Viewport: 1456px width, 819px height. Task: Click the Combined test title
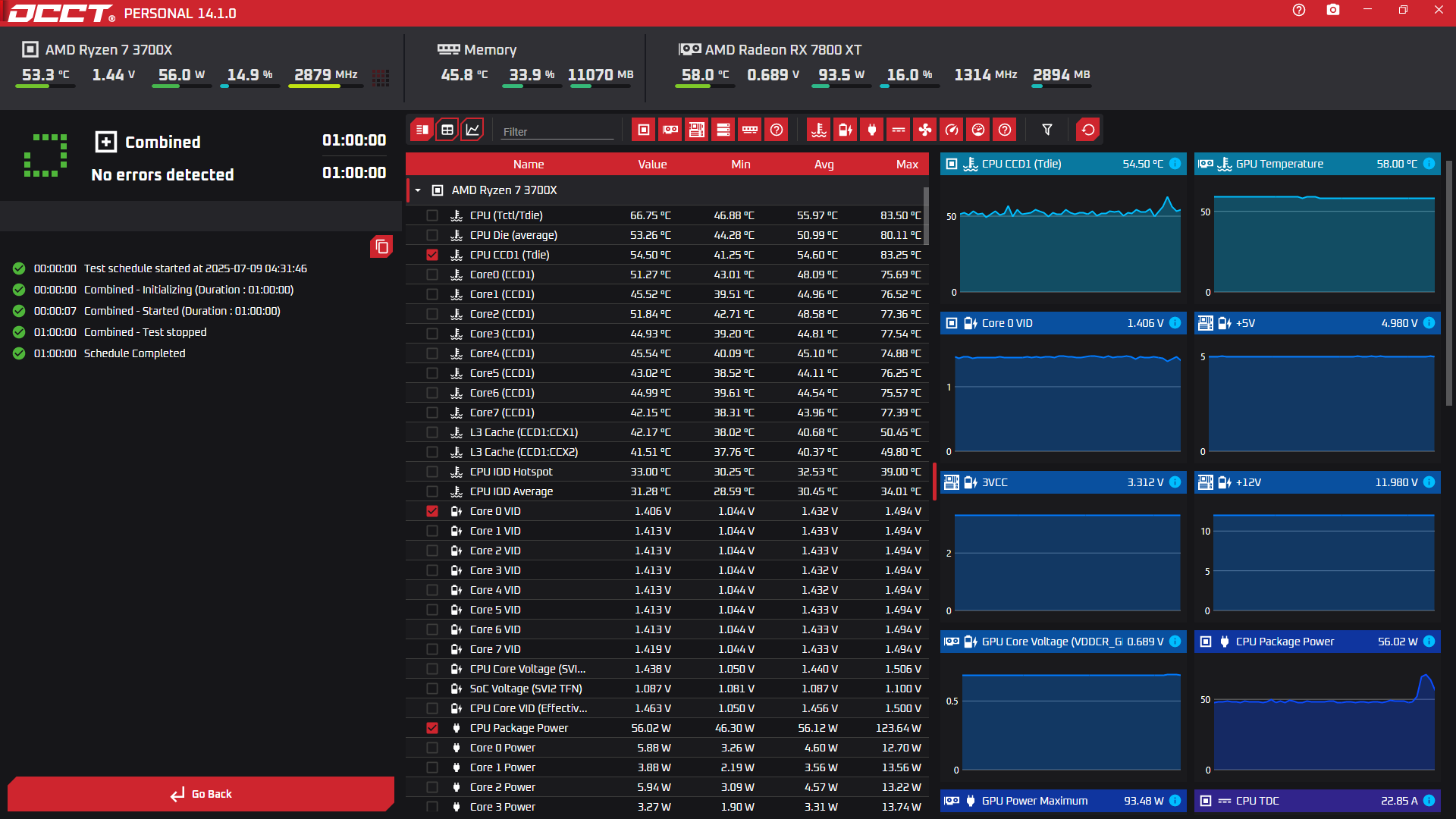pos(162,143)
